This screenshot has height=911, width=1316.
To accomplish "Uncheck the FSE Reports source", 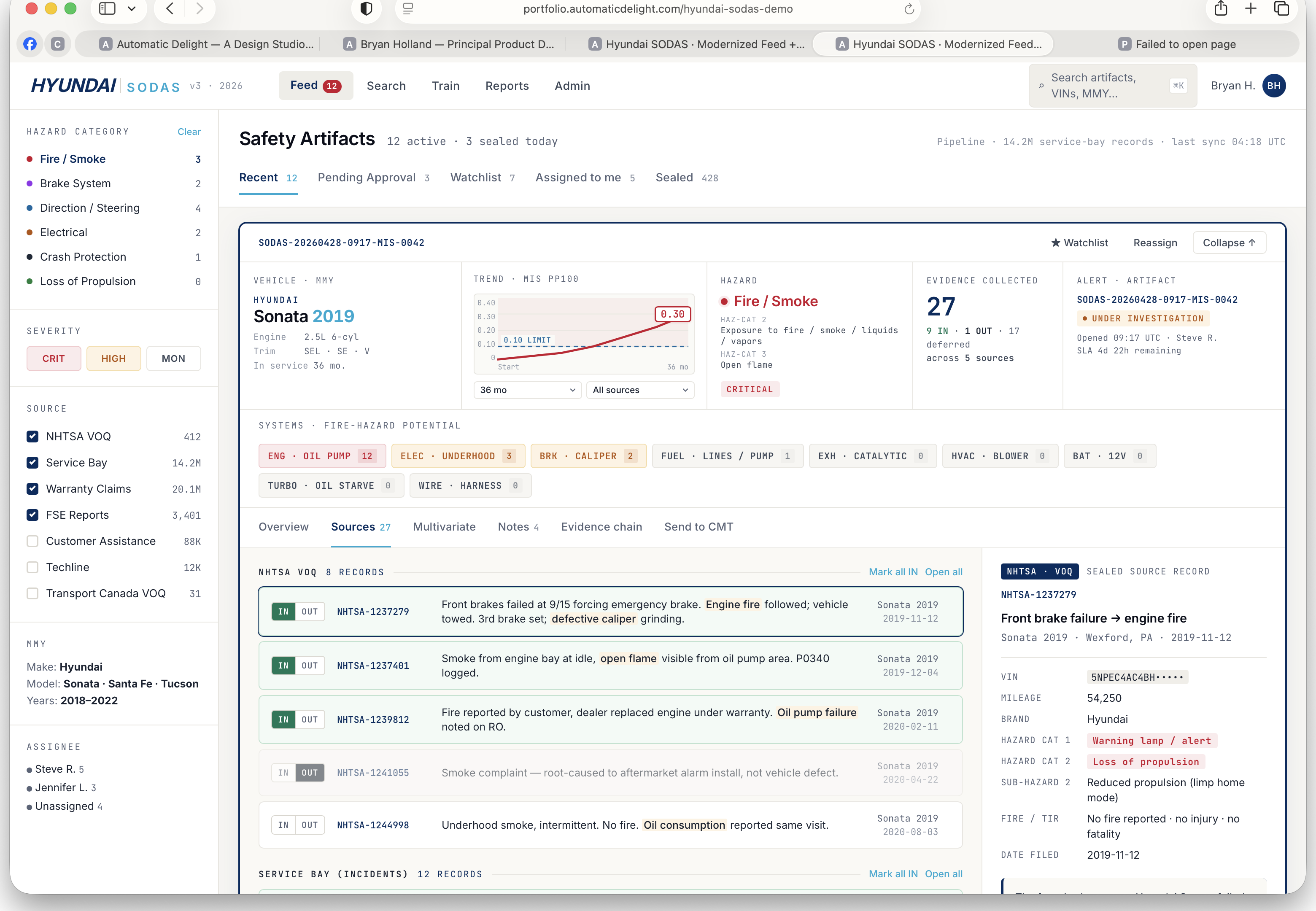I will tap(32, 515).
